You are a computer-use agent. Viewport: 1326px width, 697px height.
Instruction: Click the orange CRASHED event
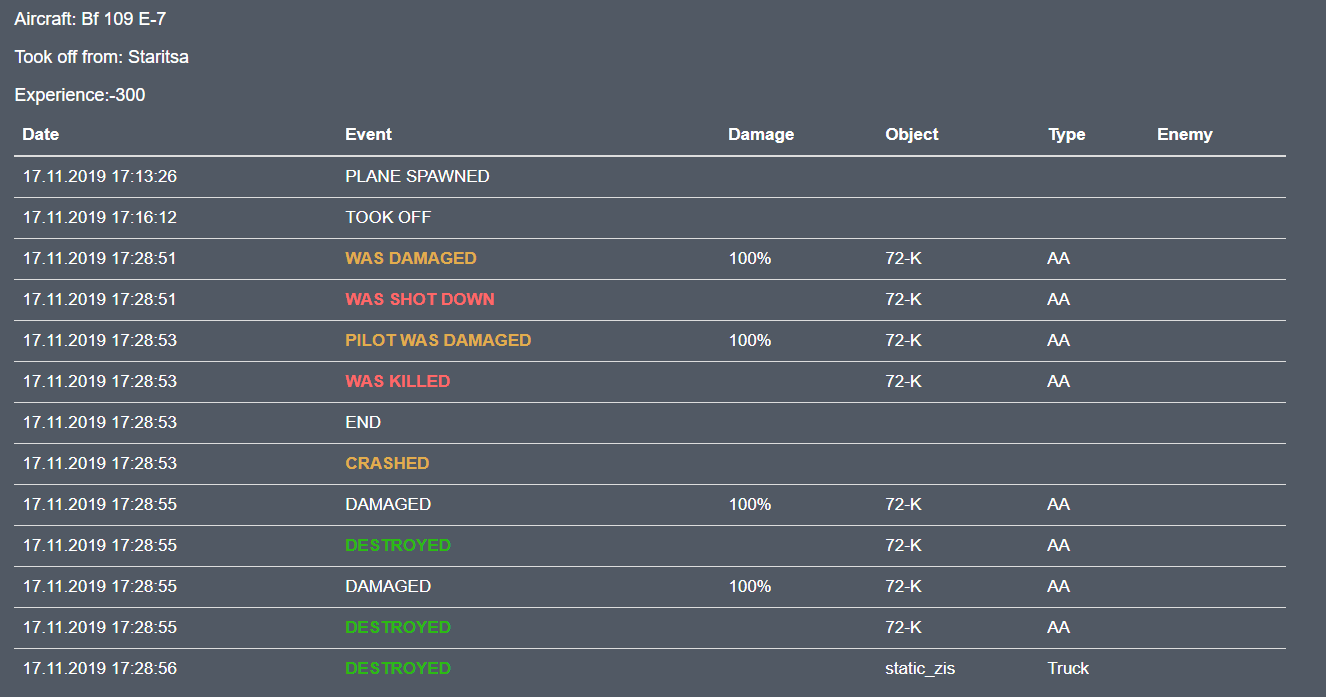pos(387,463)
